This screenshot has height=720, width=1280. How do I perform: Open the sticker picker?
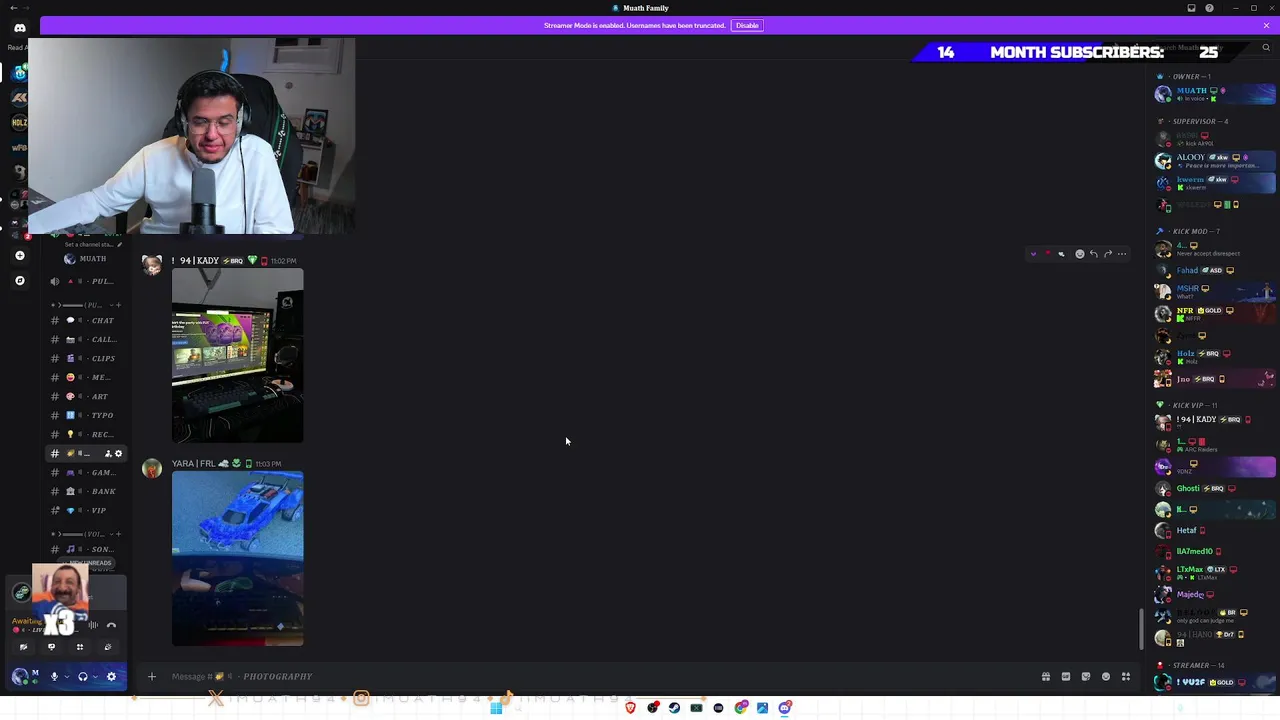click(x=1086, y=677)
